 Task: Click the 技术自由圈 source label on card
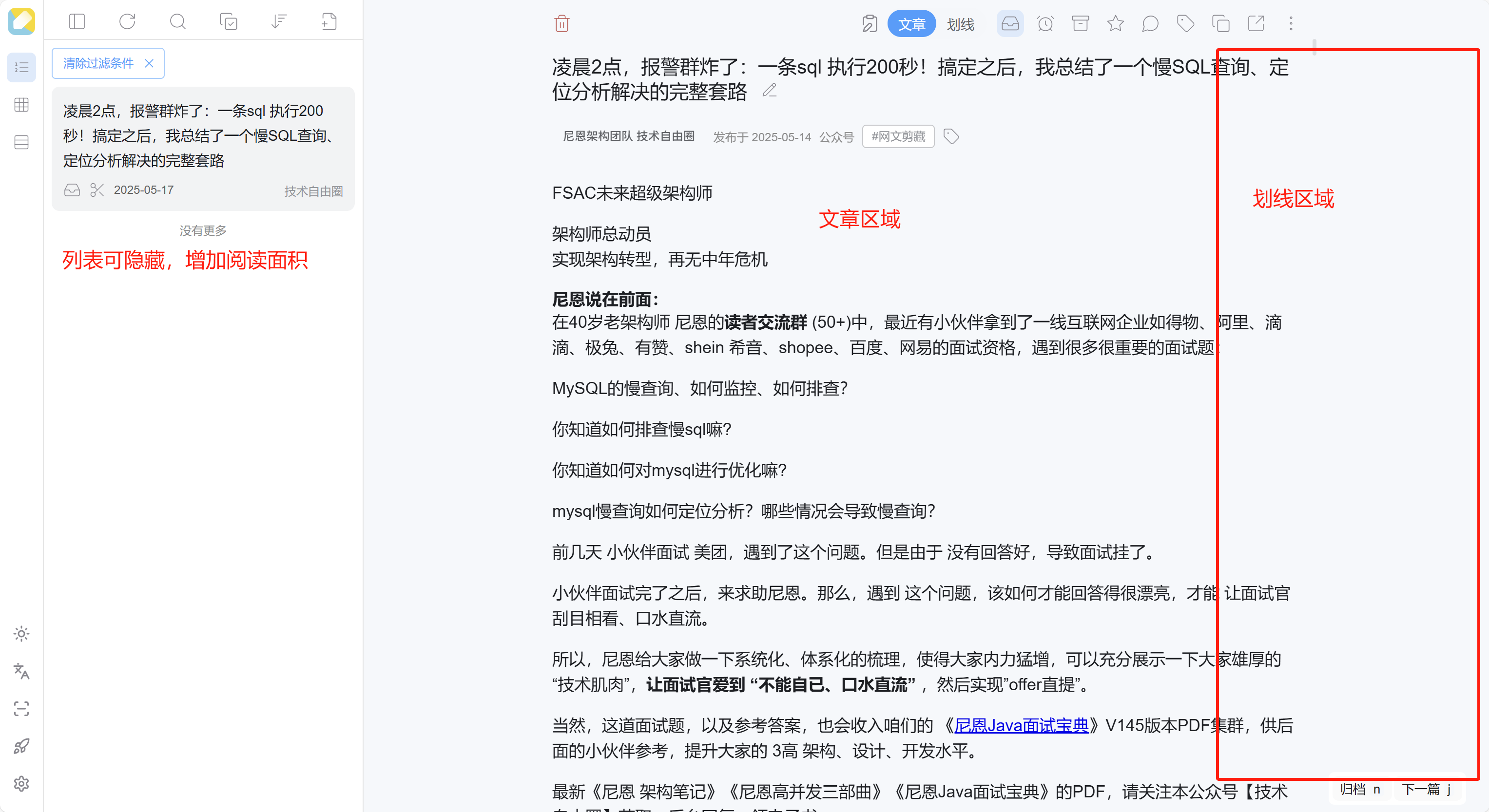[313, 190]
